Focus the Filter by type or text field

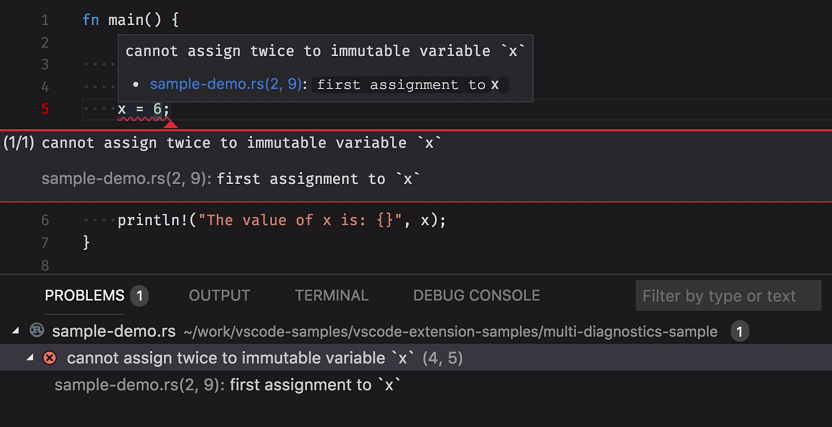click(727, 296)
